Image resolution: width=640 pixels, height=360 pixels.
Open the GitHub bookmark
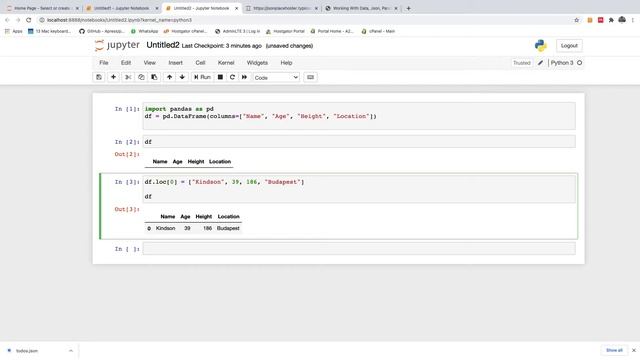pos(102,31)
